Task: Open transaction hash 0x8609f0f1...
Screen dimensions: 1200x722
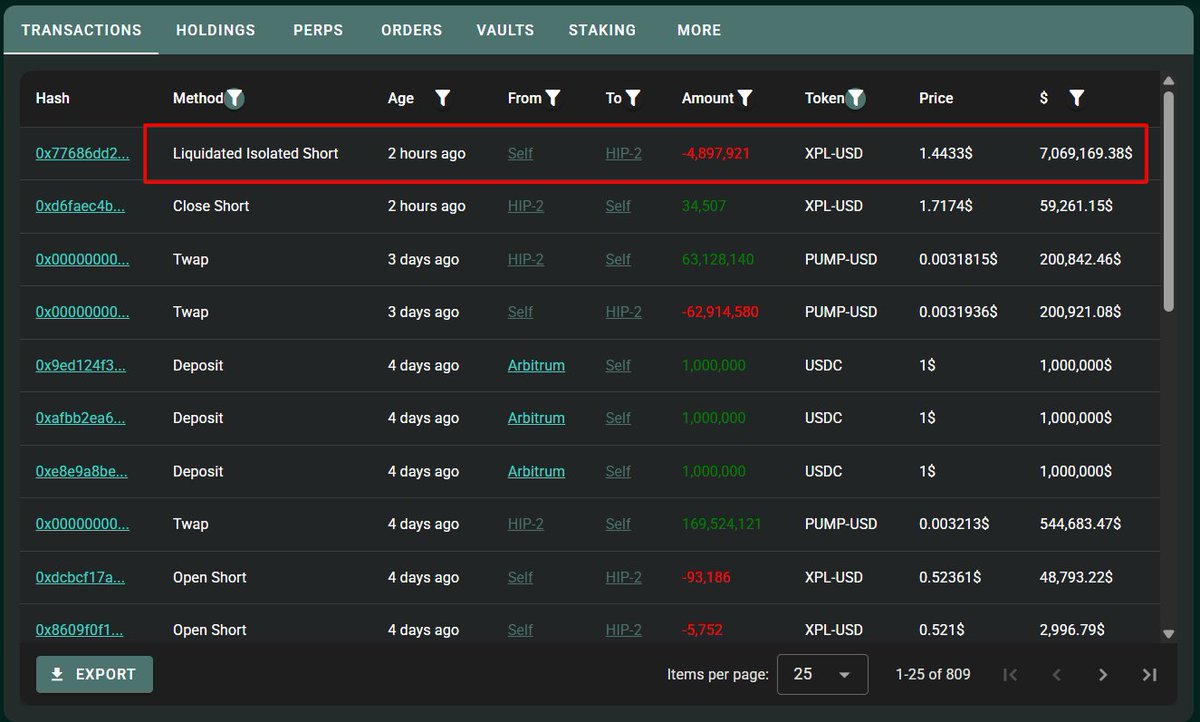Action: (x=80, y=630)
